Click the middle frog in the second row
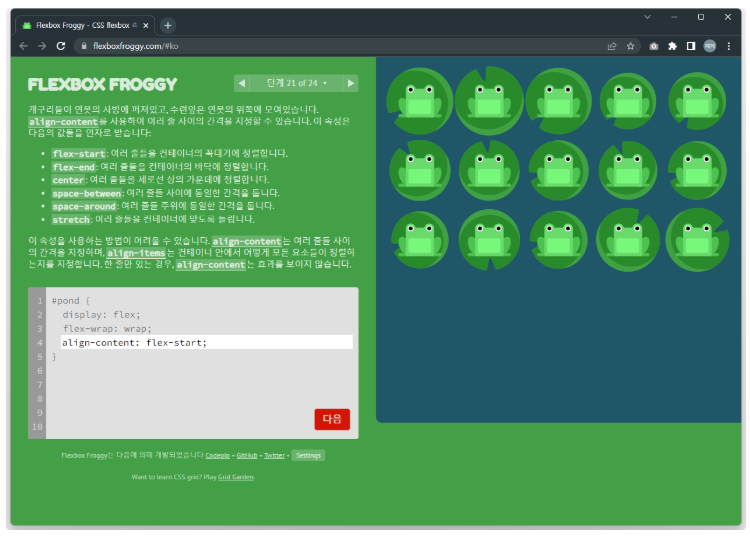Viewport: 750px width, 539px height. [558, 170]
